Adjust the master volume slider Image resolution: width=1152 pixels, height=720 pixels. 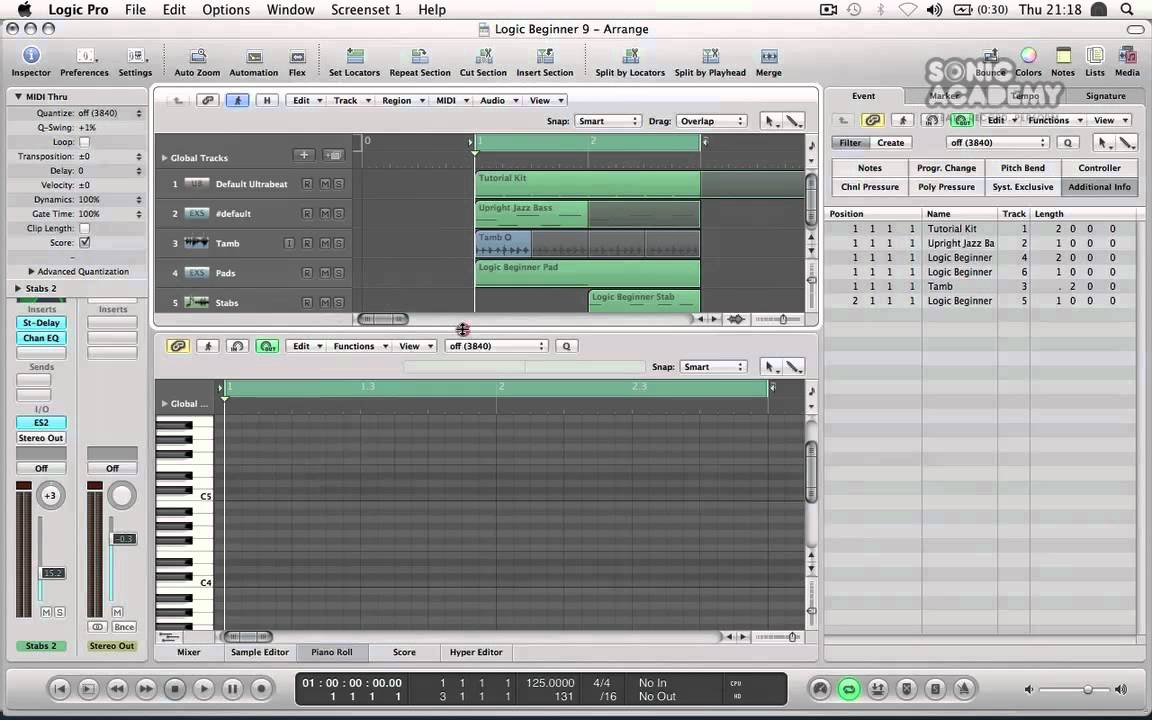(1087, 689)
